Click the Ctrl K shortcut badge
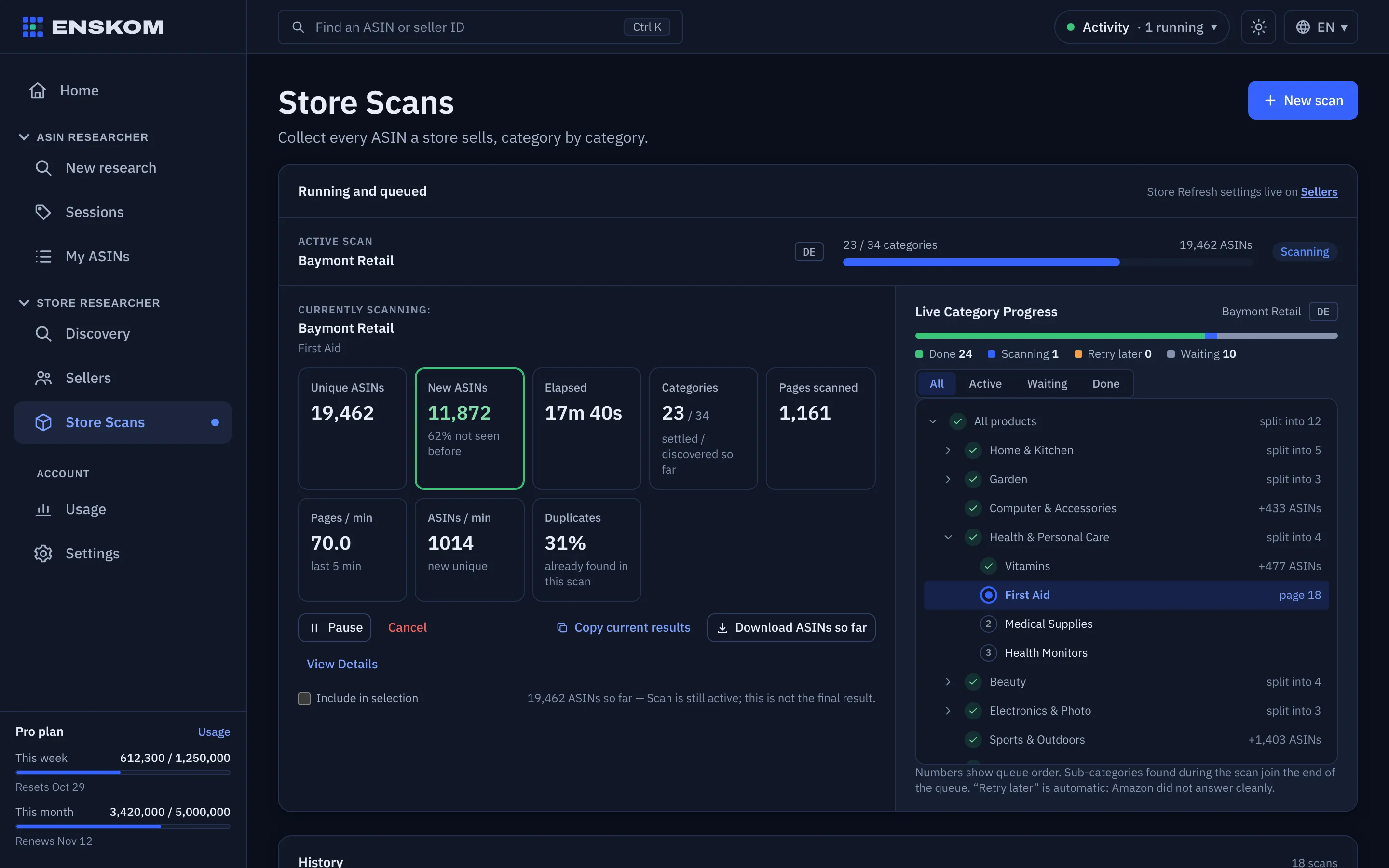The height and width of the screenshot is (868, 1389). pos(647,27)
